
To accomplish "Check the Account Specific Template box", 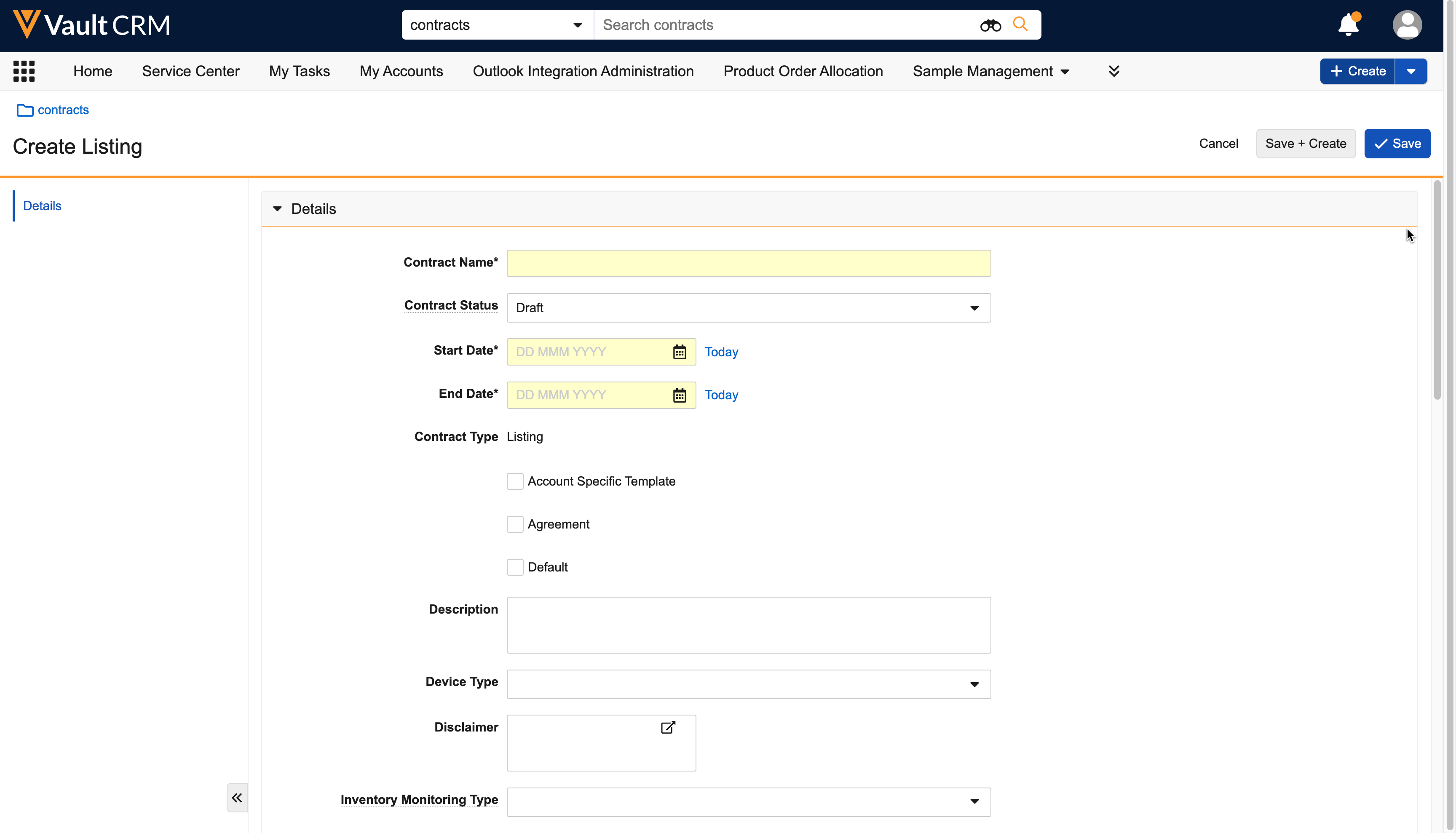I will point(514,481).
